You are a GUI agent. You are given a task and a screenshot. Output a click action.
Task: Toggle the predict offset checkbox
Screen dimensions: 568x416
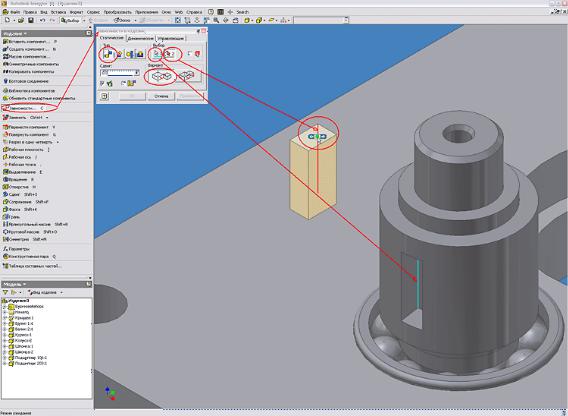[124, 84]
